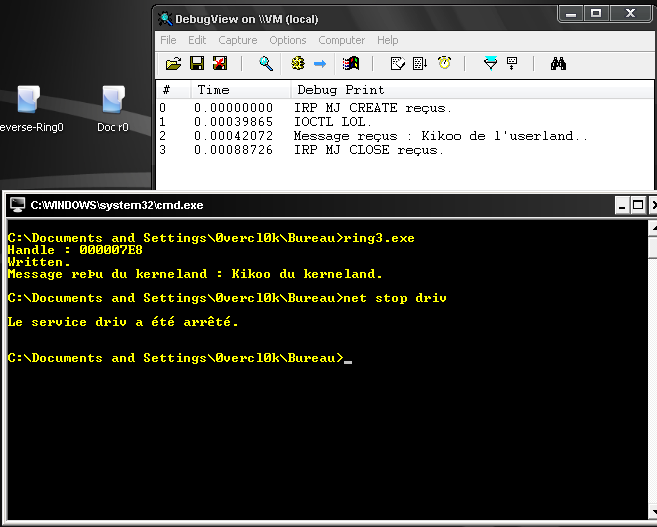Click the magnifier Capture toggle icon
Image resolution: width=657 pixels, height=527 pixels.
266,64
